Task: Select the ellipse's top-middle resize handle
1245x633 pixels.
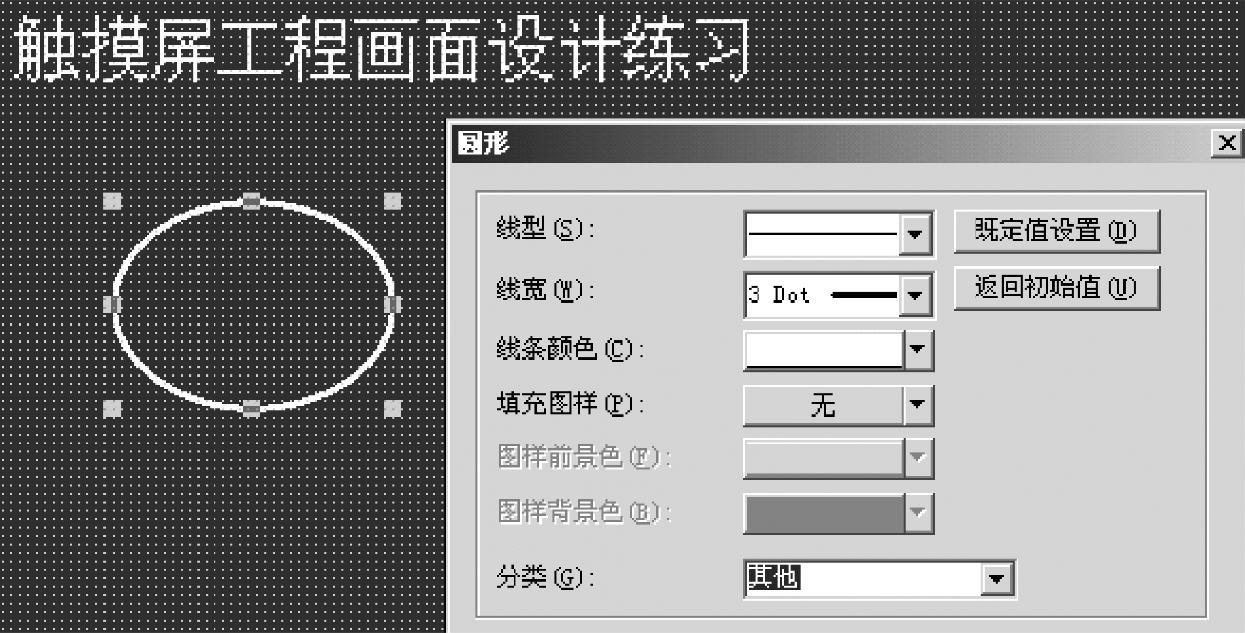Action: (x=252, y=201)
